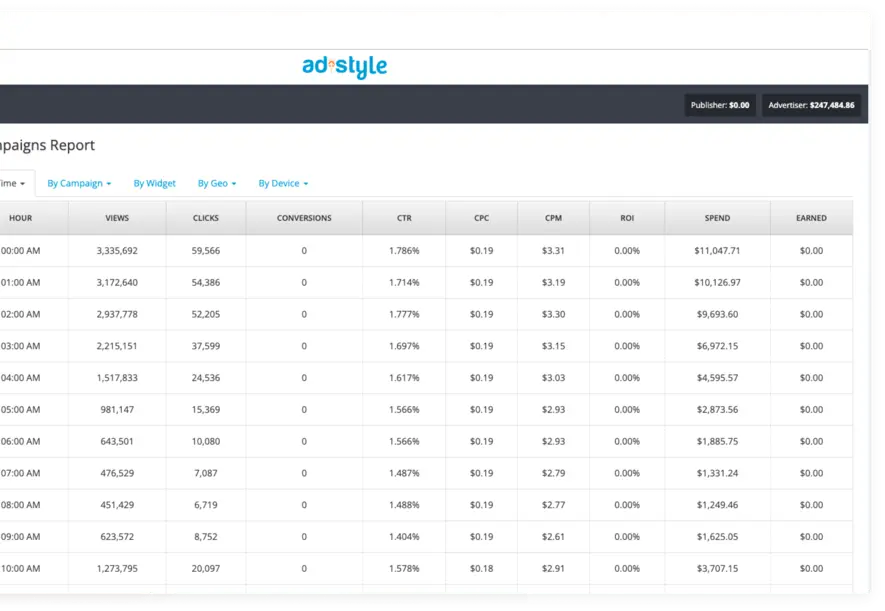Screen dimensions: 885x611
Task: Expand the By Campaign dropdown
Action: pos(79,184)
